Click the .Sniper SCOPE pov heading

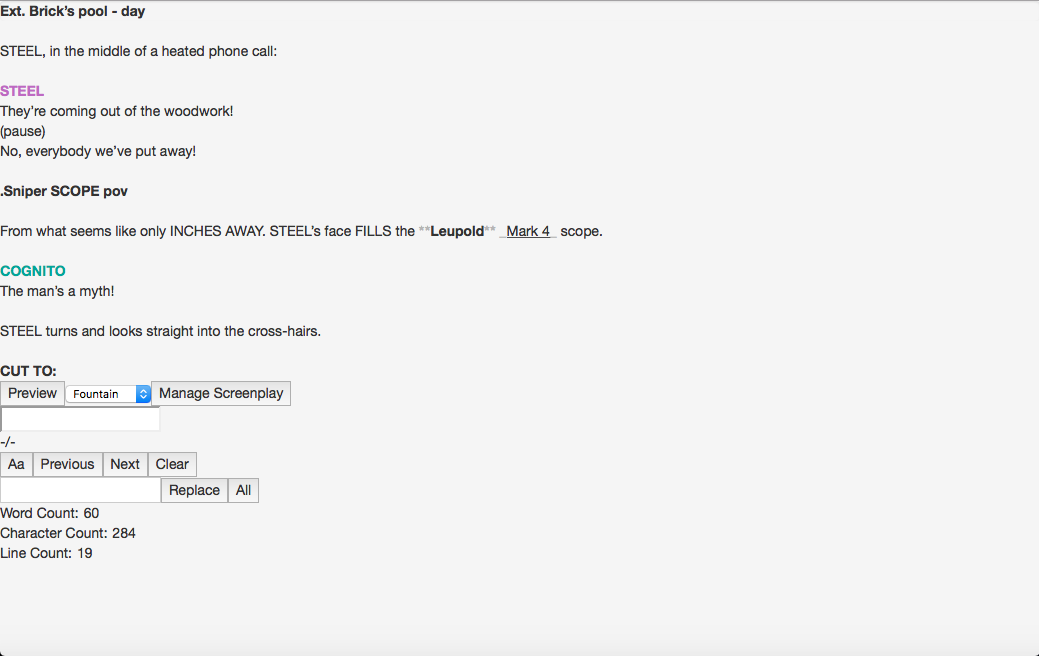tap(64, 191)
